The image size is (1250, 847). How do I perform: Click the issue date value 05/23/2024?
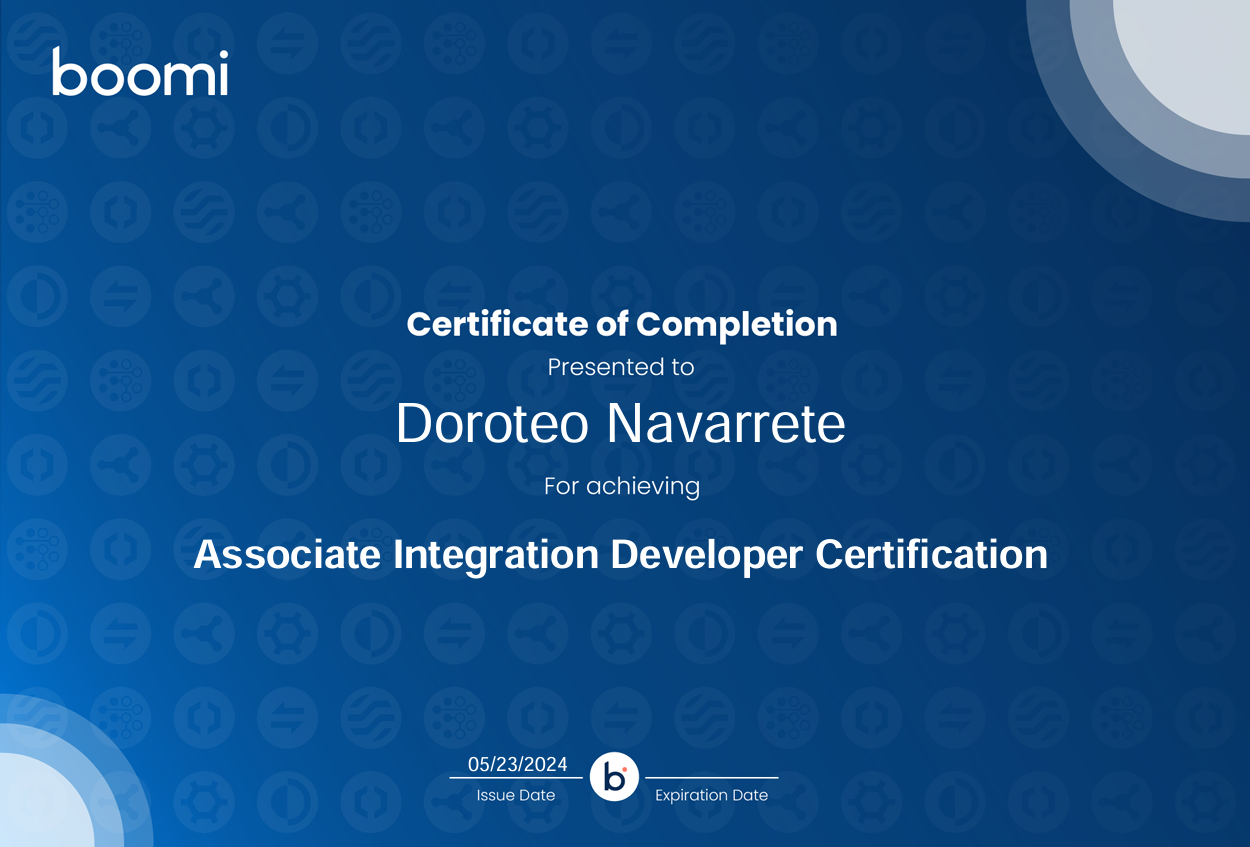coord(518,765)
